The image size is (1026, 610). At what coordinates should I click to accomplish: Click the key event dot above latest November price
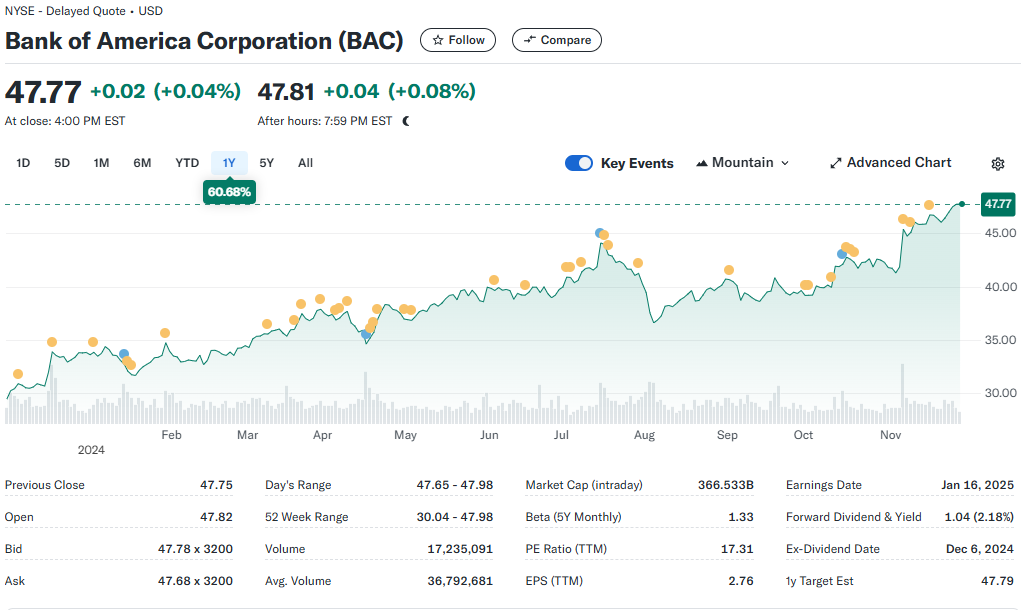(929, 206)
